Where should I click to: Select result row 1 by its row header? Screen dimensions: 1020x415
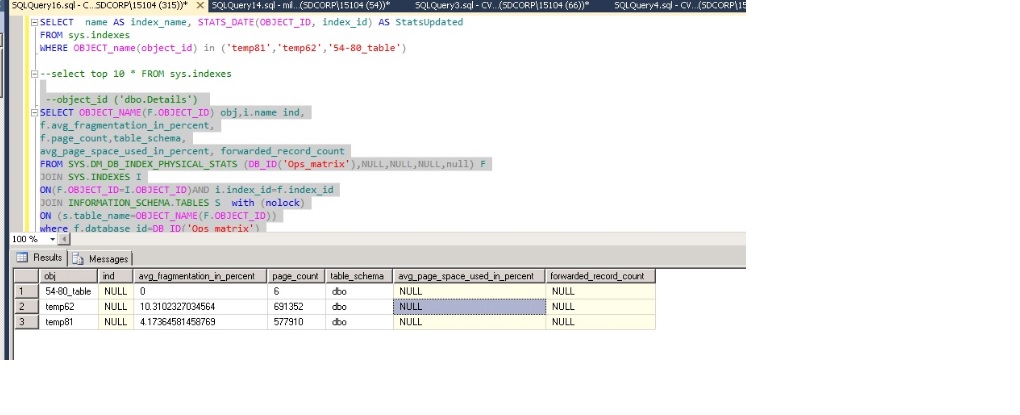27,291
